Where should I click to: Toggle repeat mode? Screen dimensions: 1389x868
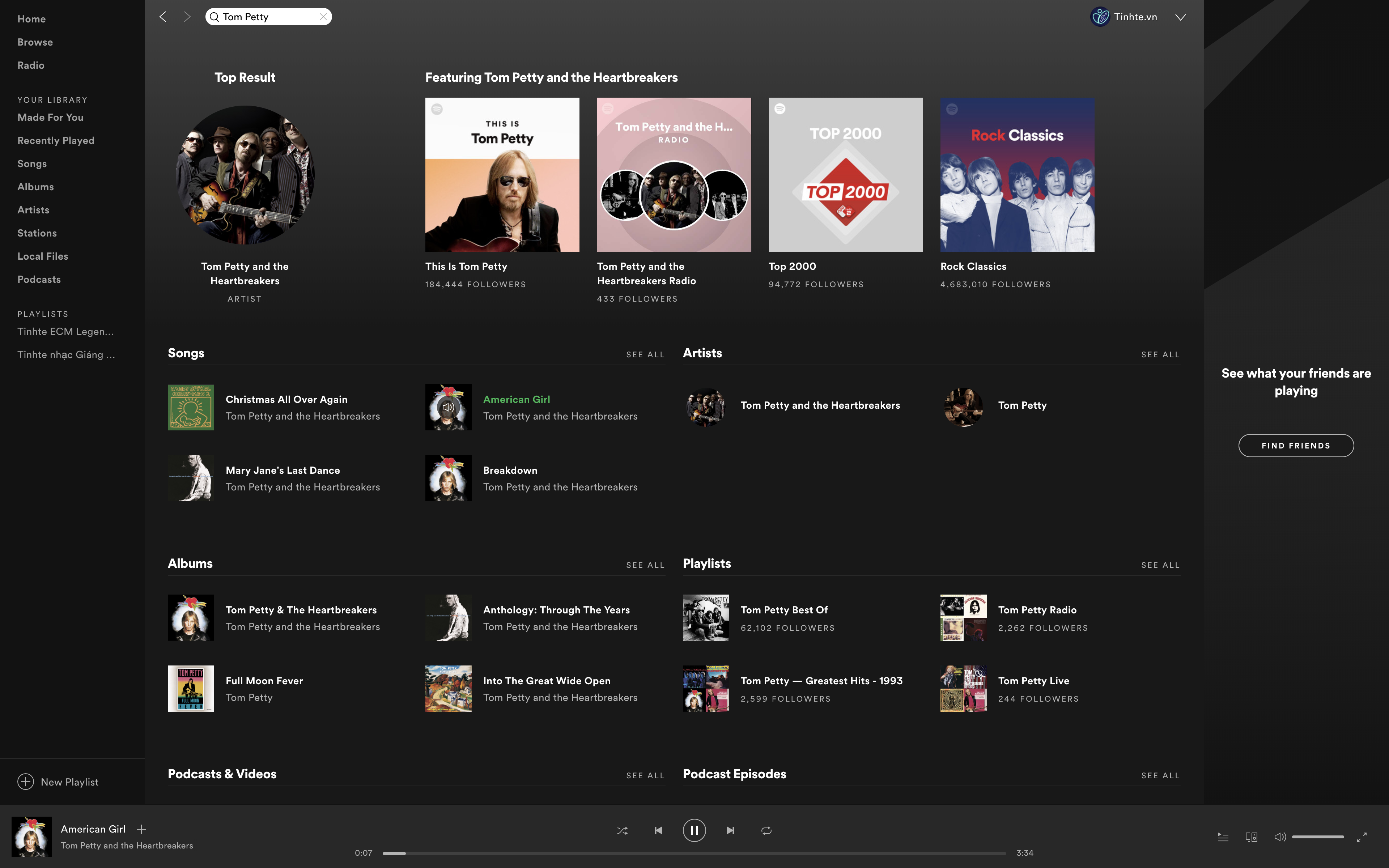(766, 830)
